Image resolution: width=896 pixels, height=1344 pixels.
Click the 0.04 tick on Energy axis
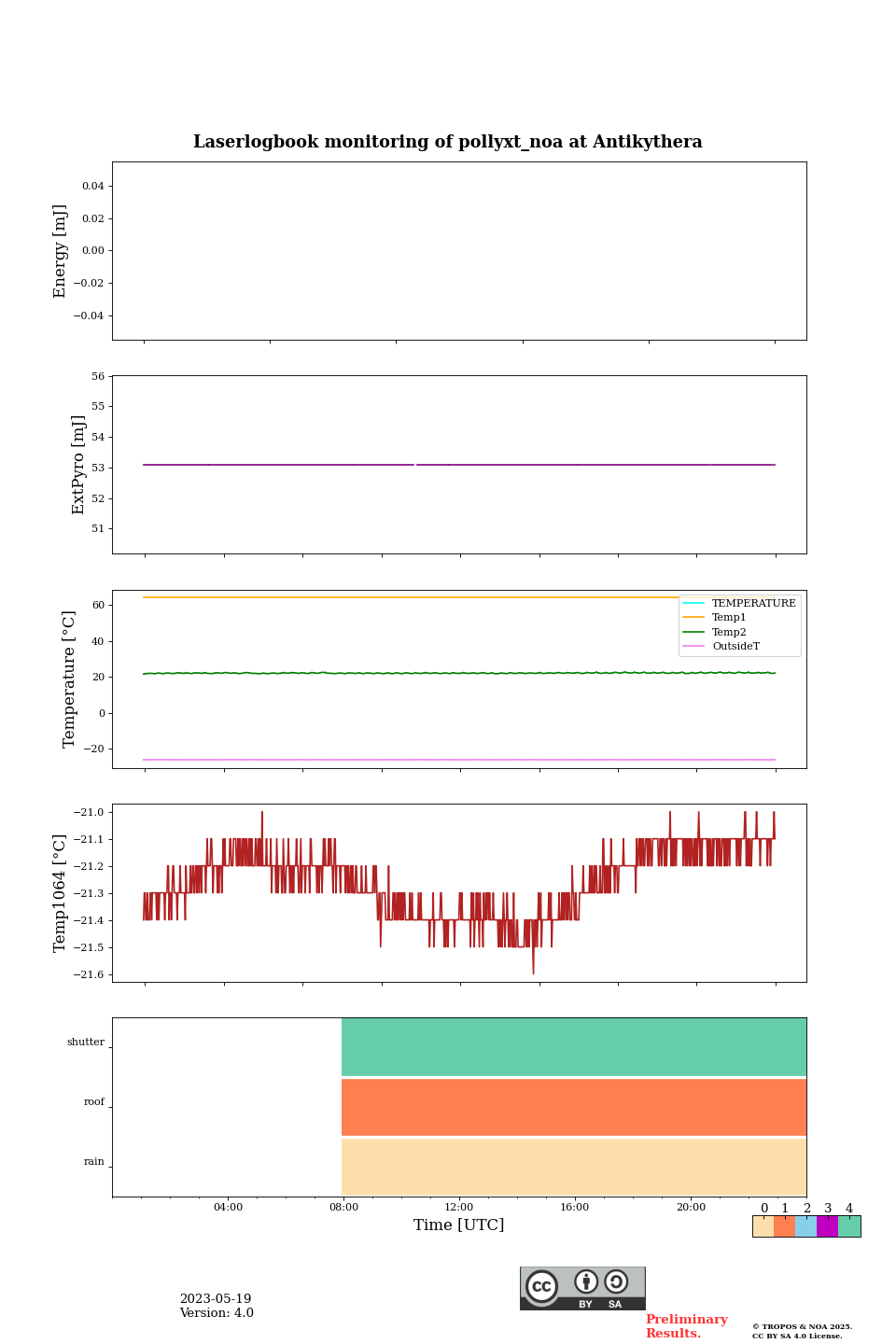(93, 186)
